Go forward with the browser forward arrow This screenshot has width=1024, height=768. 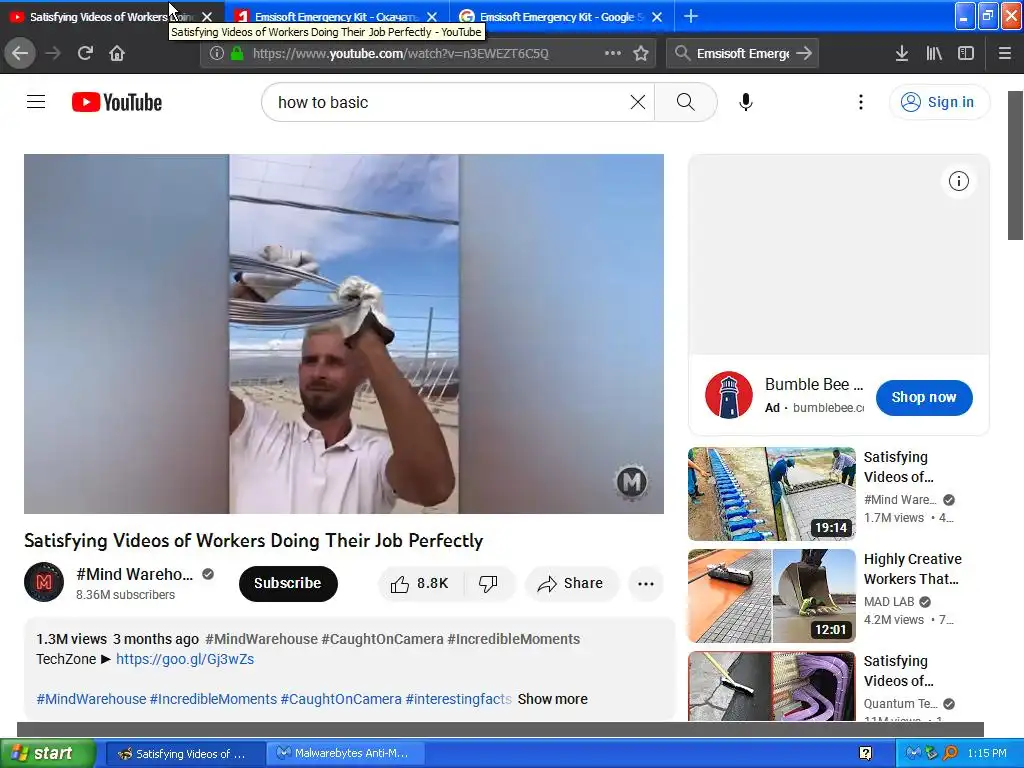click(53, 54)
